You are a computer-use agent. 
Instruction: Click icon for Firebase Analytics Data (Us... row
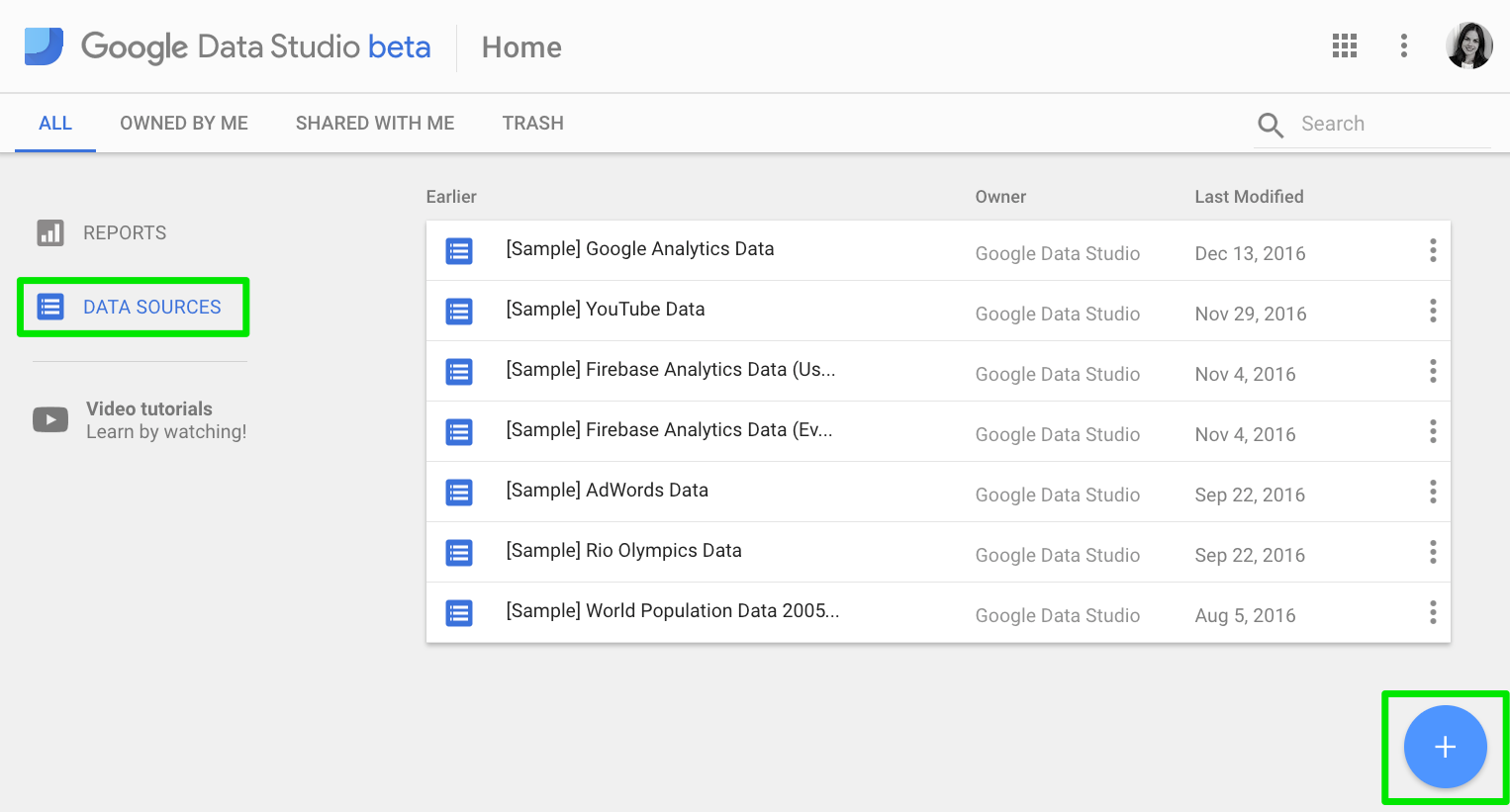tap(459, 372)
